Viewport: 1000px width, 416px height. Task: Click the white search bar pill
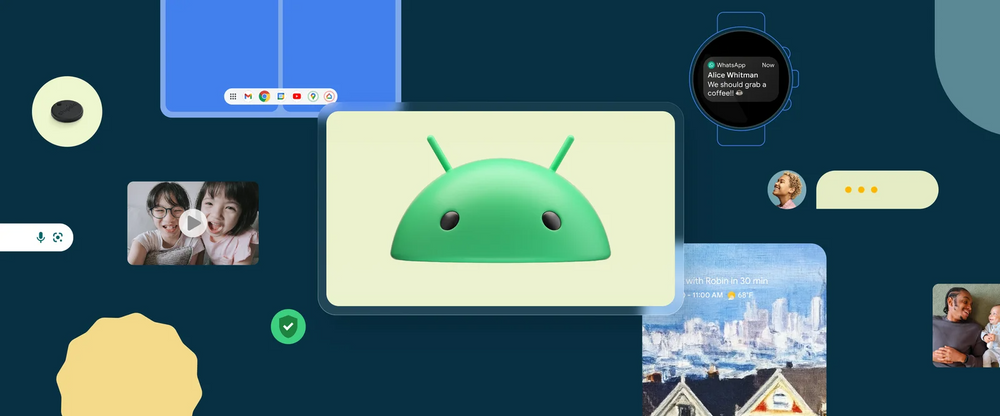36,237
